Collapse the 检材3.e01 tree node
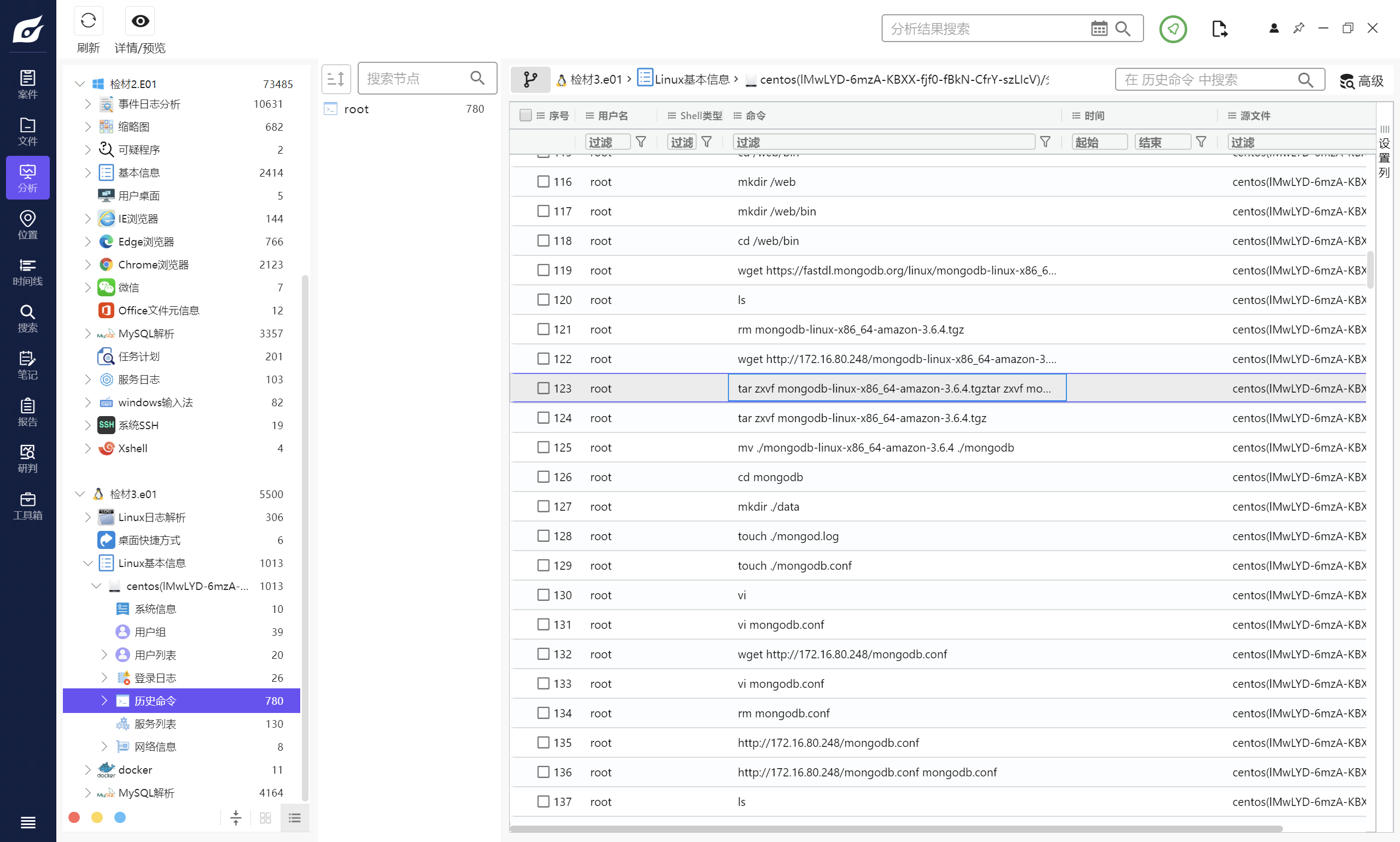This screenshot has height=842, width=1400. [79, 494]
